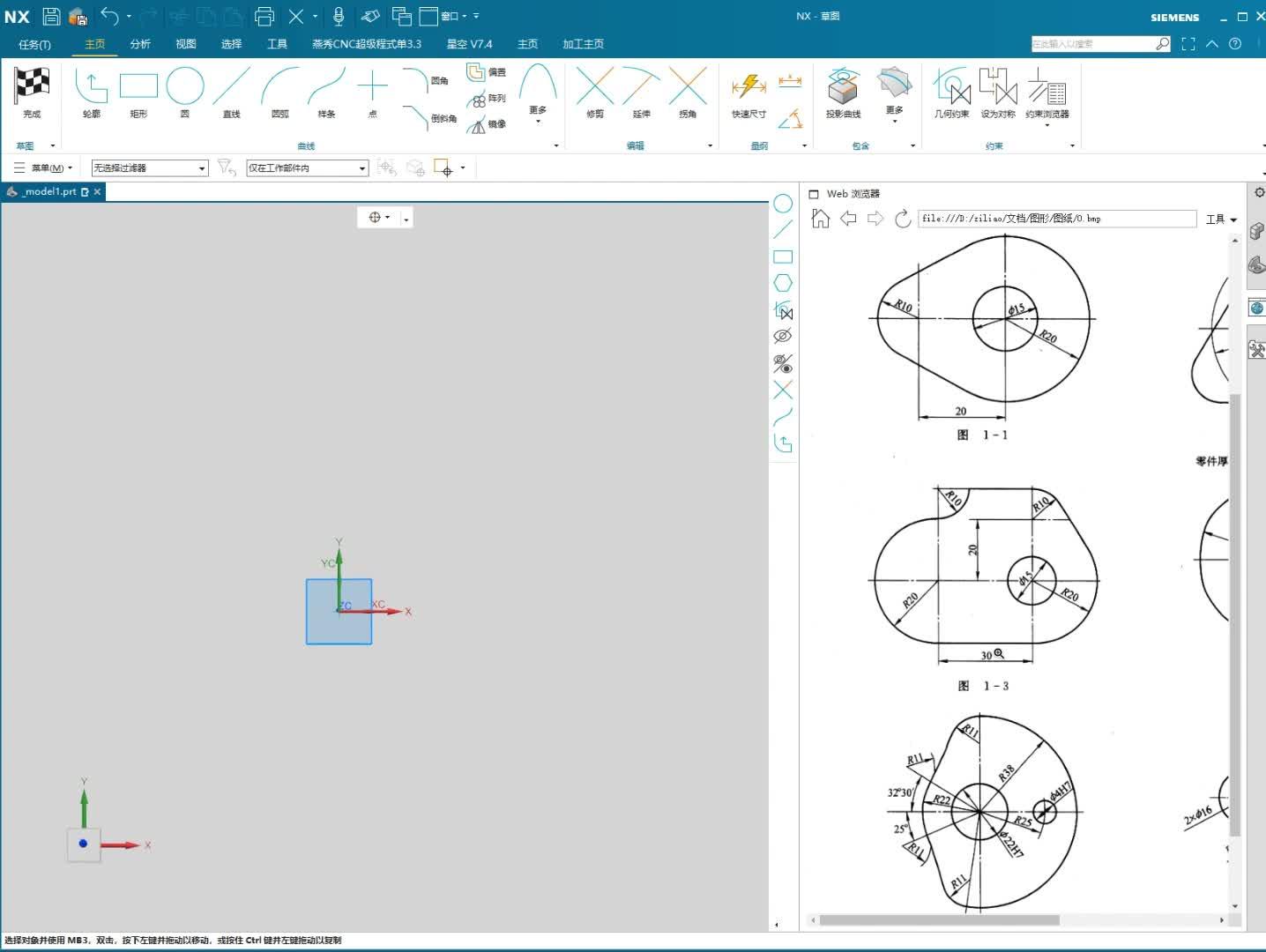The image size is (1266, 952).
Task: Open the 工具 dropdown in web browser
Action: 1221,219
